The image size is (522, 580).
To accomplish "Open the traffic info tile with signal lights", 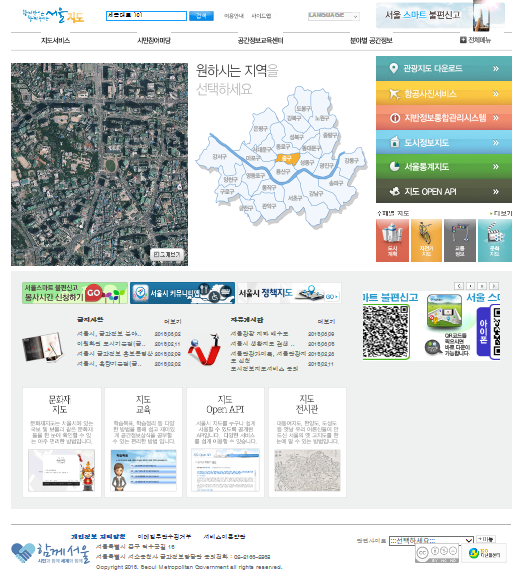I will pyautogui.click(x=460, y=240).
